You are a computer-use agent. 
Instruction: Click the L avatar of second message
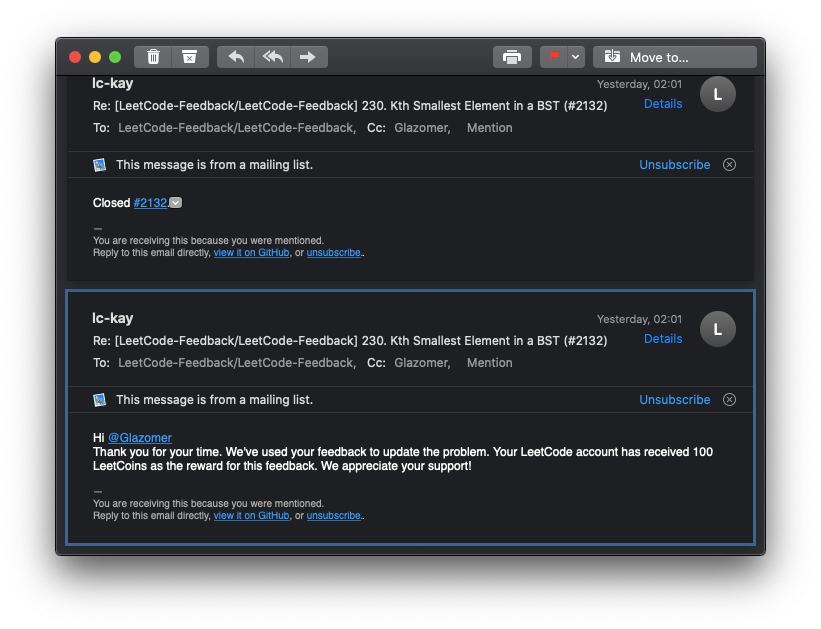click(x=718, y=329)
